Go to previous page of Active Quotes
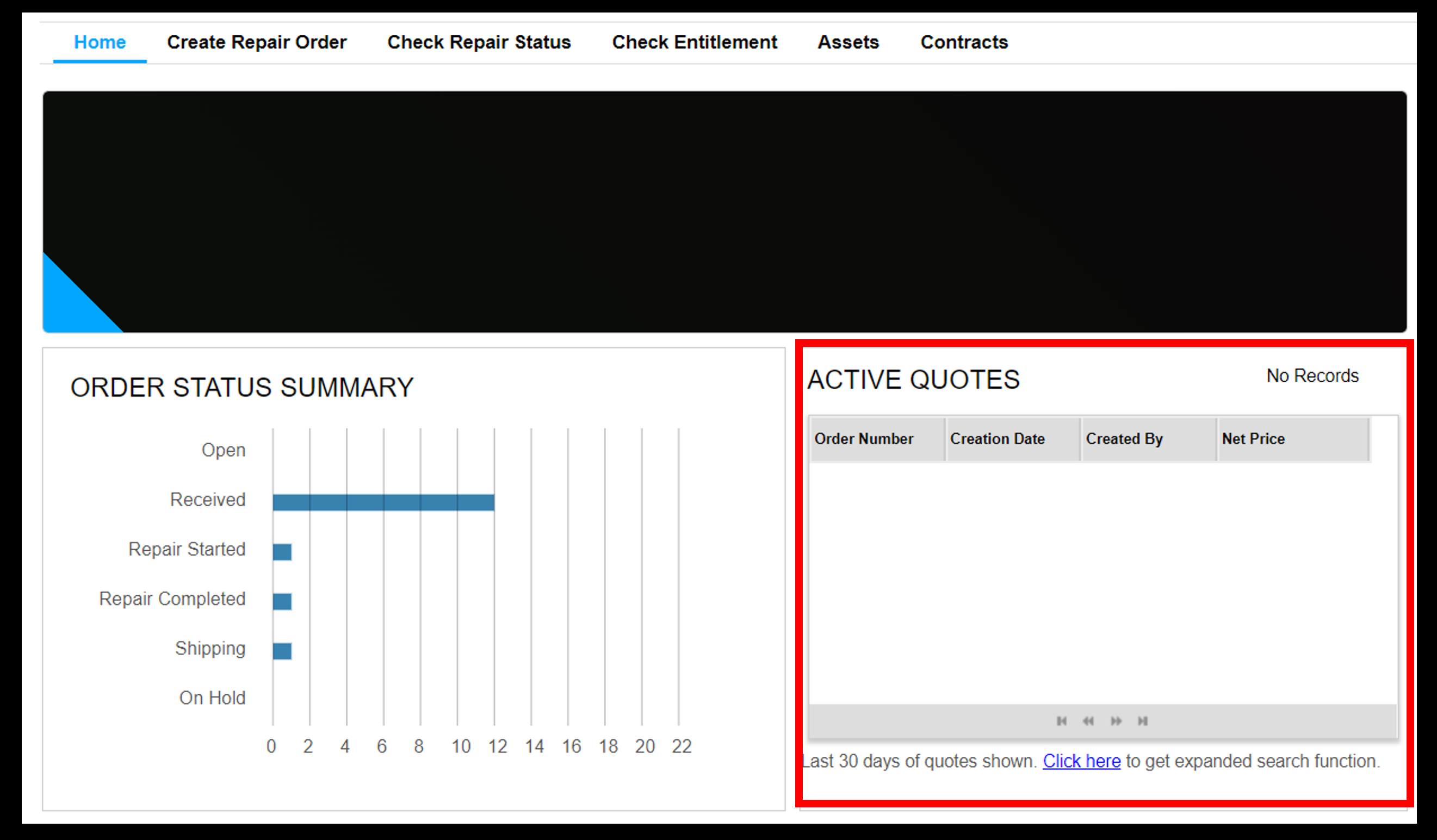The image size is (1437, 840). [1088, 721]
